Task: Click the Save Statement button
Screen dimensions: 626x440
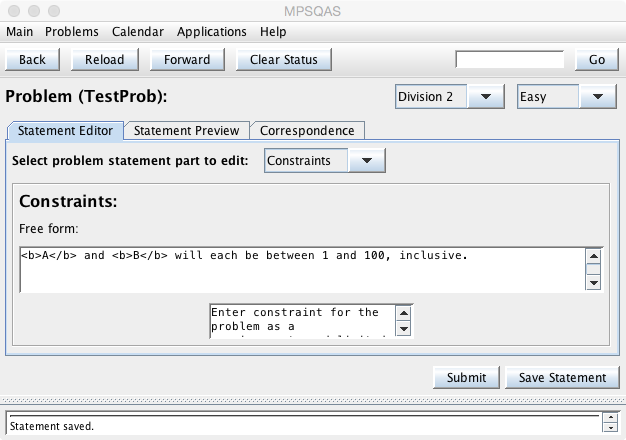Action: click(x=561, y=377)
